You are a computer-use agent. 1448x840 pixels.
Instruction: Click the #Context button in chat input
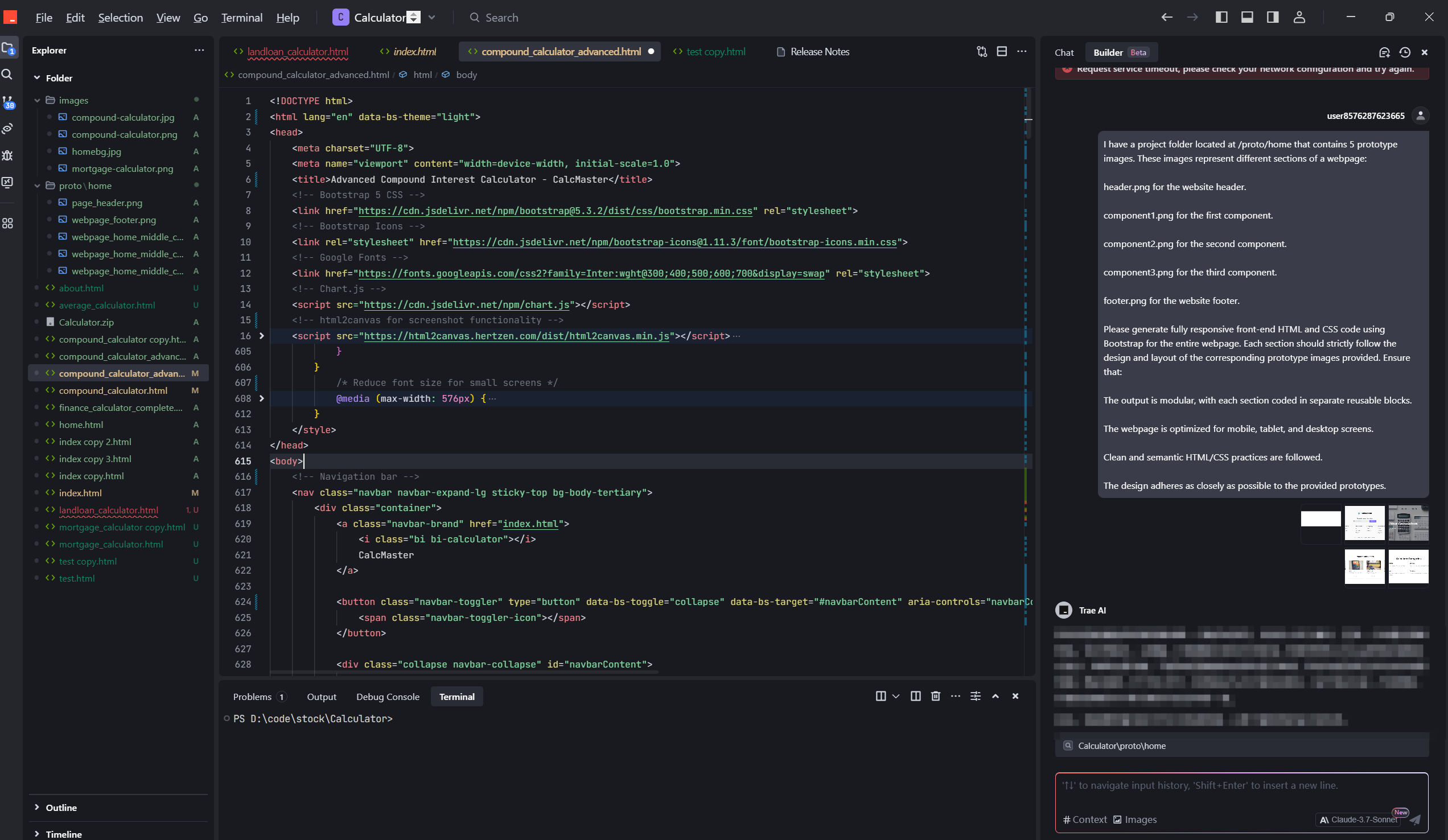[x=1084, y=820]
